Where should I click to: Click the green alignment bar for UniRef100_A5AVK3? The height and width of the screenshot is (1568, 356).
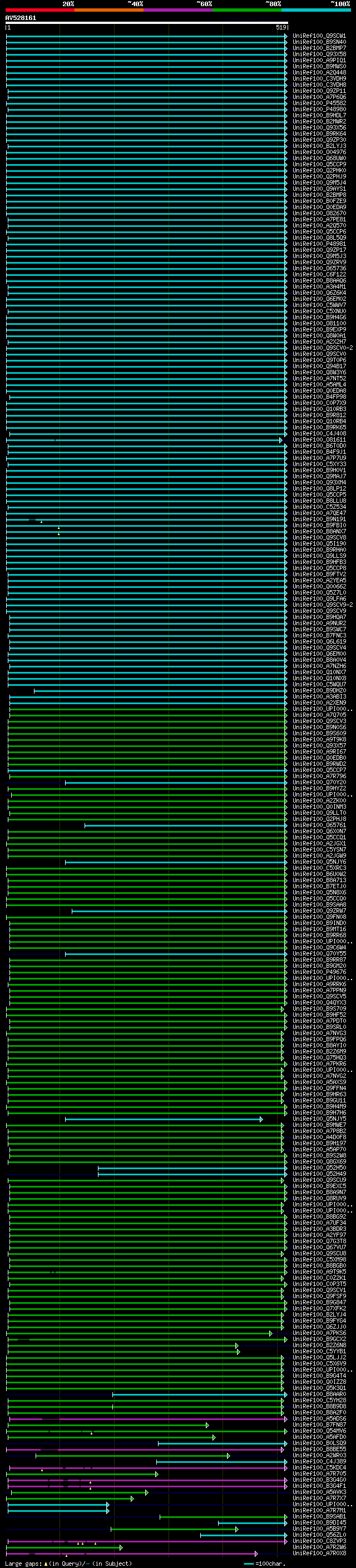point(80,1492)
